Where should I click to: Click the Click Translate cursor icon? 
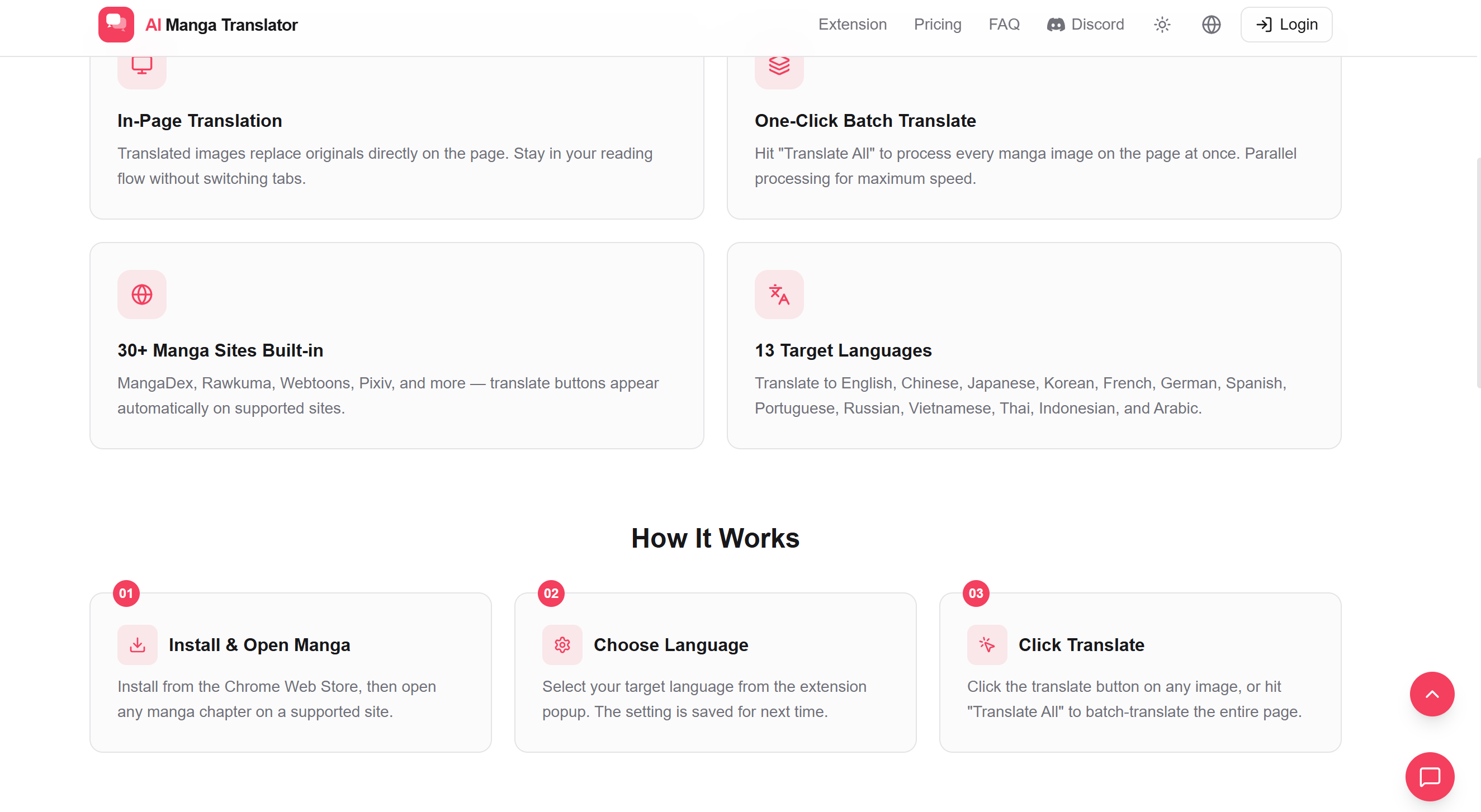[x=987, y=645]
